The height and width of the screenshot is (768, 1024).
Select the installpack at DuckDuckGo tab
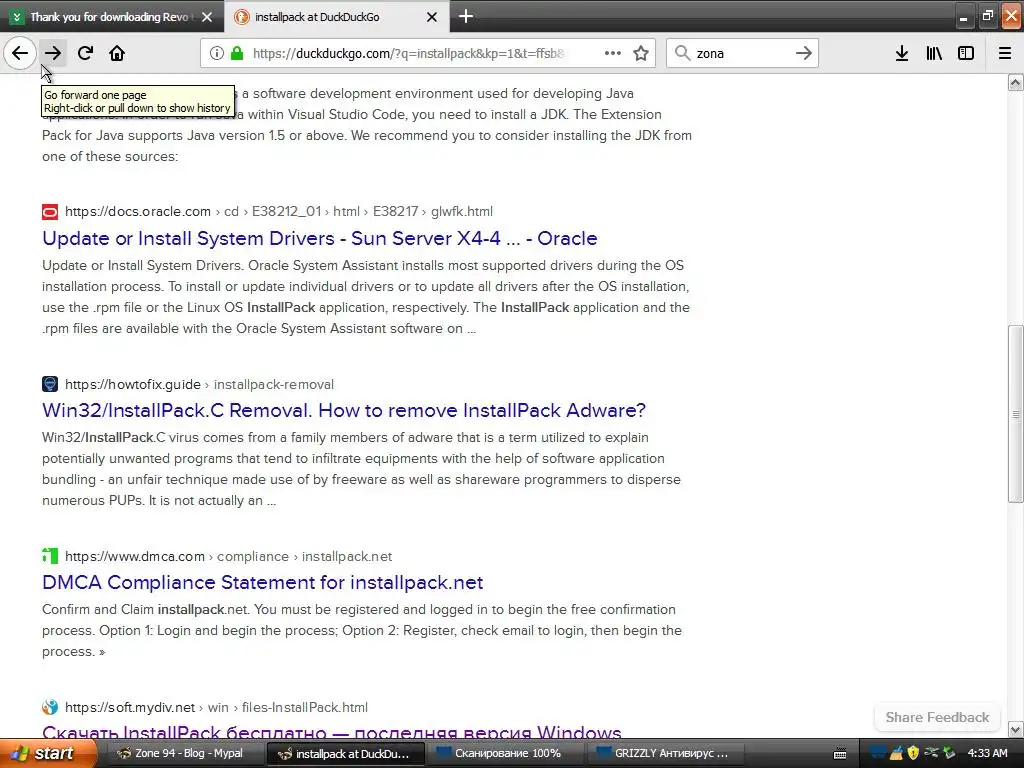pyautogui.click(x=336, y=17)
